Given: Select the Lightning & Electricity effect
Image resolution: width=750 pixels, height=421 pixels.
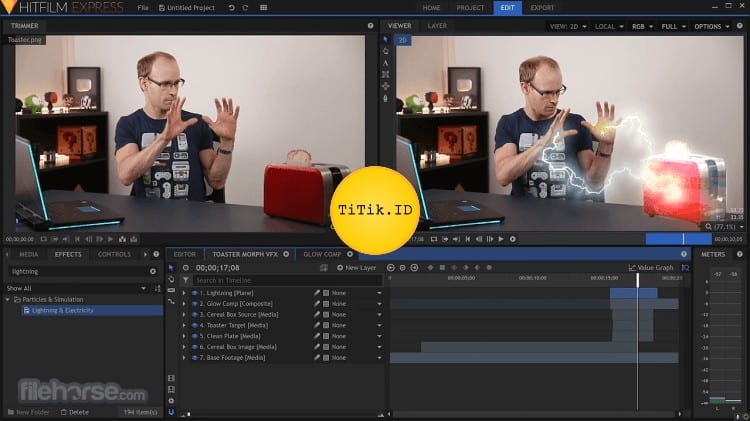Looking at the screenshot, I should pyautogui.click(x=92, y=310).
